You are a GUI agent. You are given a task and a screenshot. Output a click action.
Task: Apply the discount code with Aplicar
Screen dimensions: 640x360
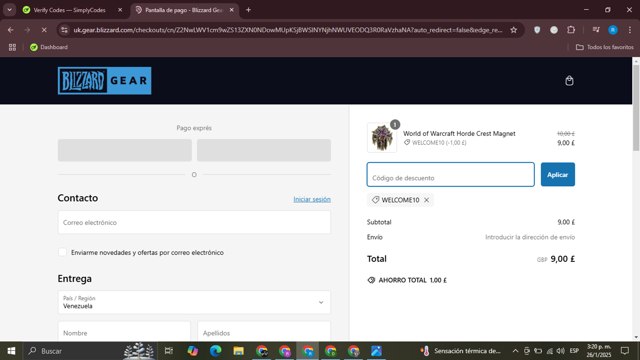558,175
